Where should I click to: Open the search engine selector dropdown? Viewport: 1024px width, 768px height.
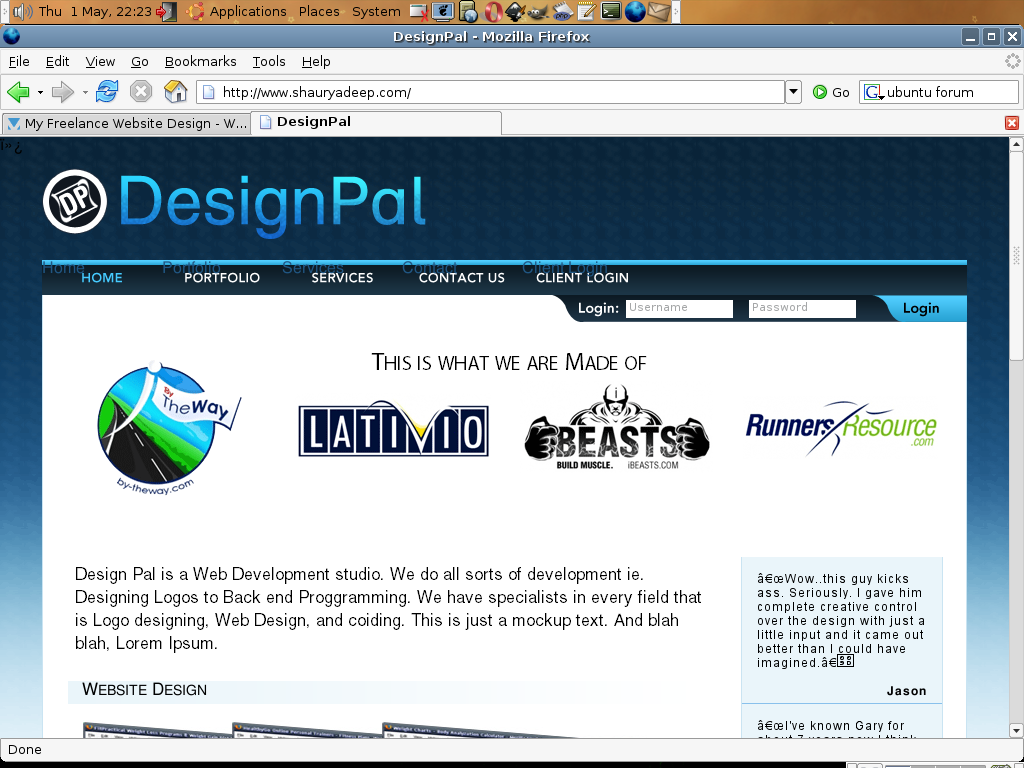coord(873,93)
